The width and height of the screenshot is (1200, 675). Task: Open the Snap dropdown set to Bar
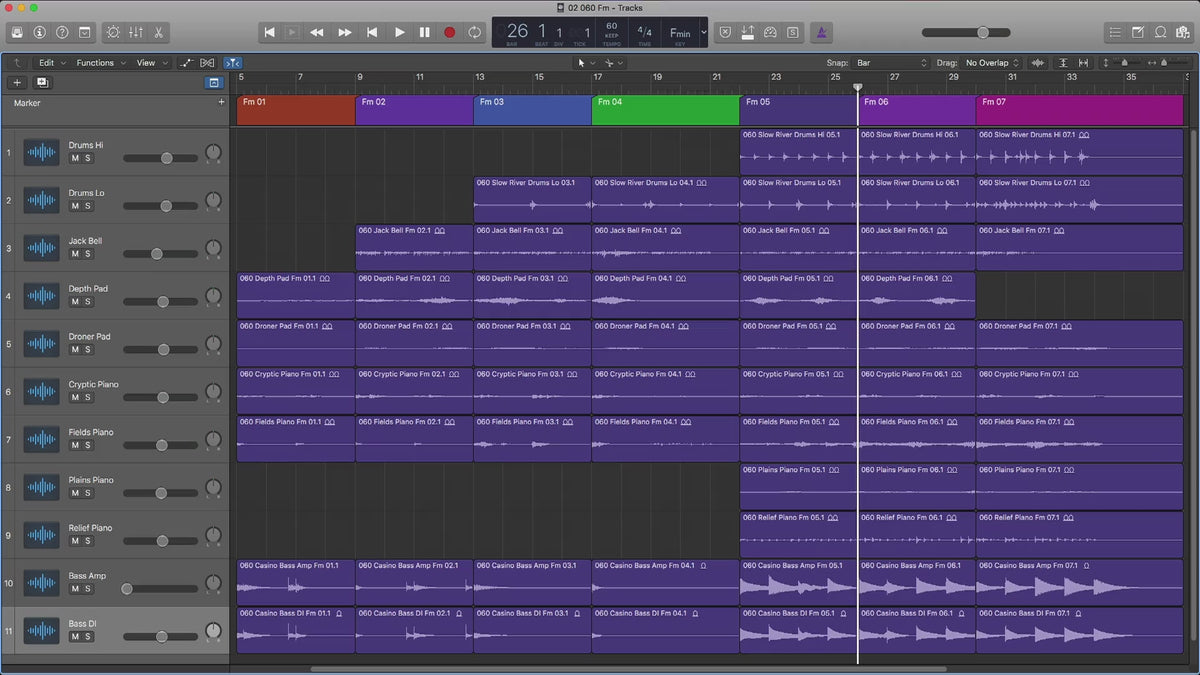point(889,63)
